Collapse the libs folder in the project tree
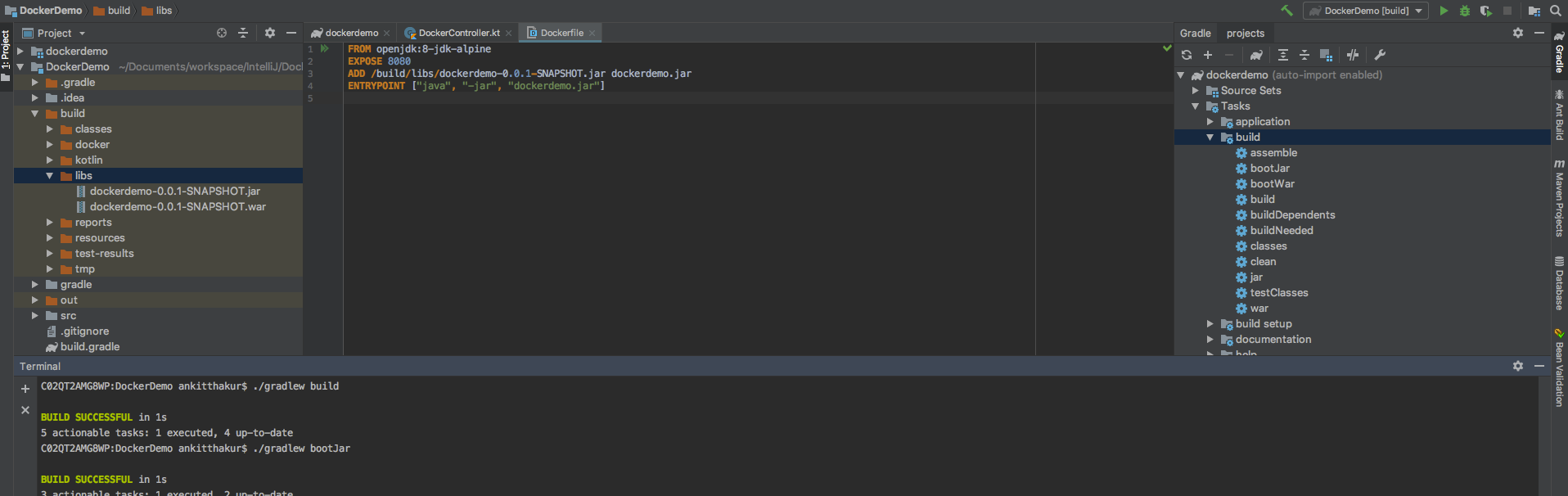 pyautogui.click(x=50, y=176)
